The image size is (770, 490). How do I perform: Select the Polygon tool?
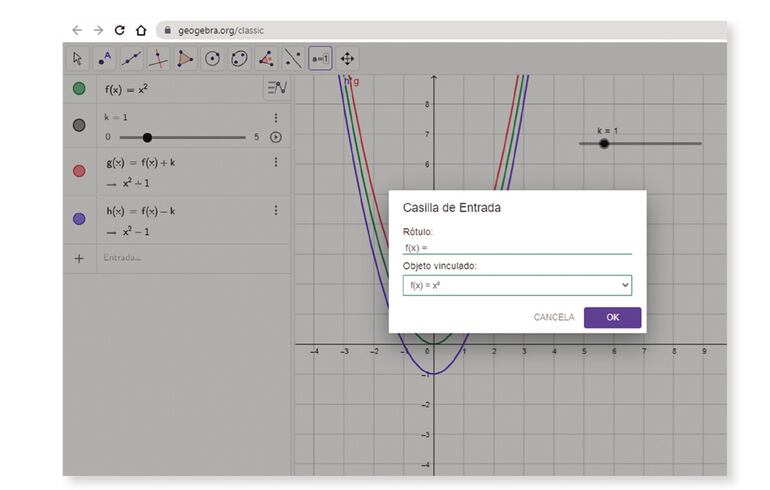pos(185,59)
